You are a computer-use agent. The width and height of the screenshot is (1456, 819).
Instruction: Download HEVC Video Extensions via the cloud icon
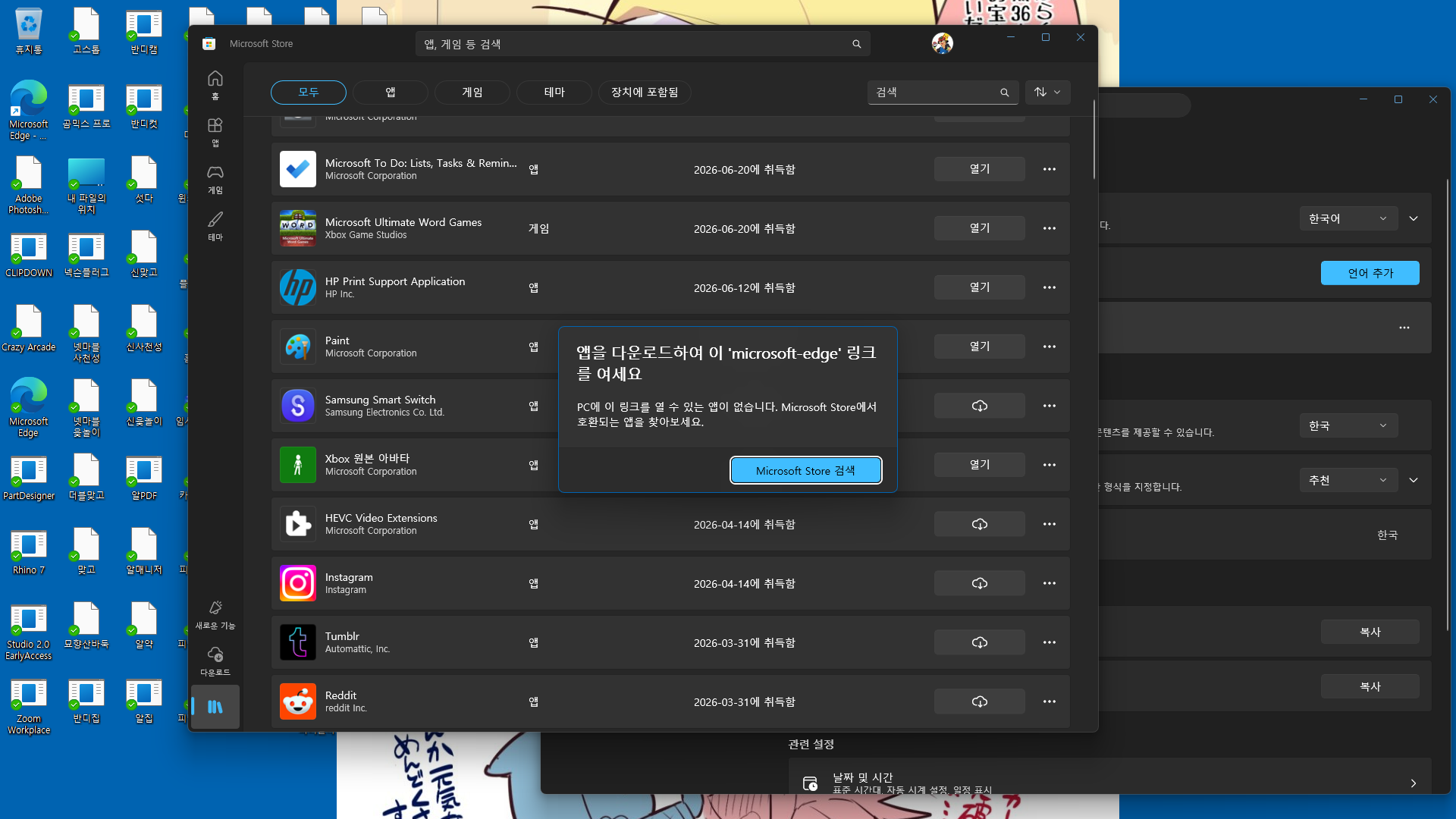(x=980, y=524)
